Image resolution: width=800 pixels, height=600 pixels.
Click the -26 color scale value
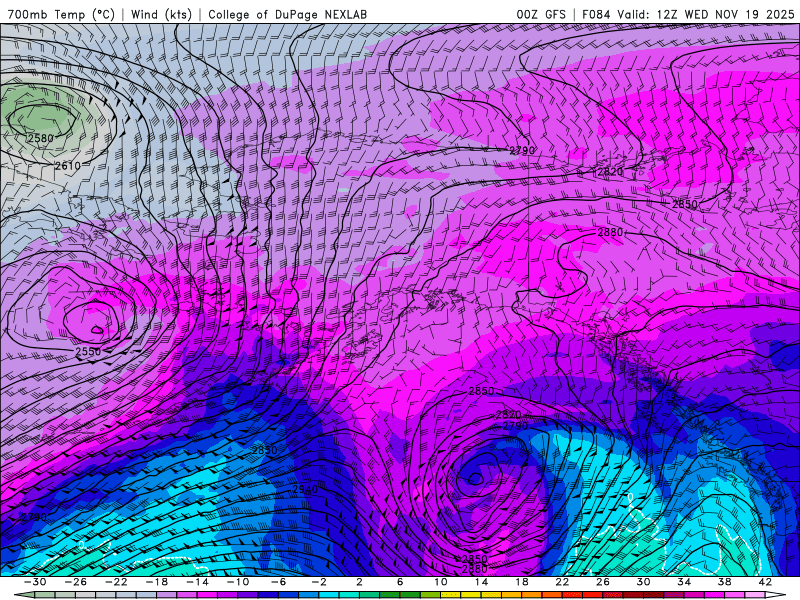pos(76,582)
